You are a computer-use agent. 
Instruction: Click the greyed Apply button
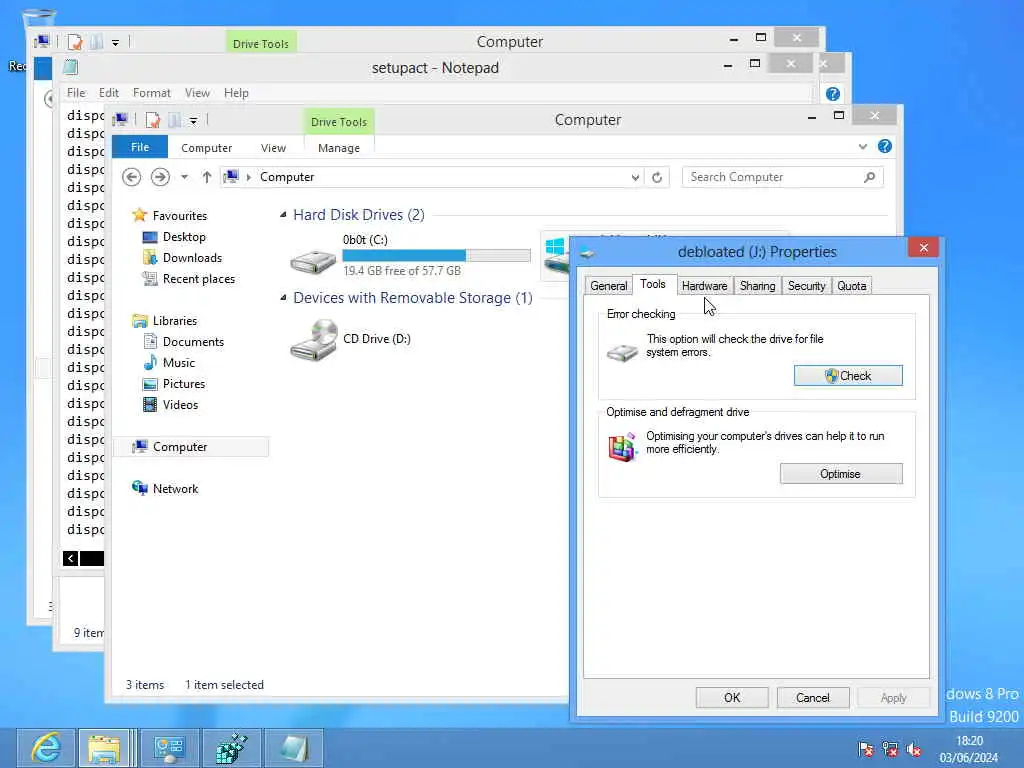pyautogui.click(x=893, y=697)
